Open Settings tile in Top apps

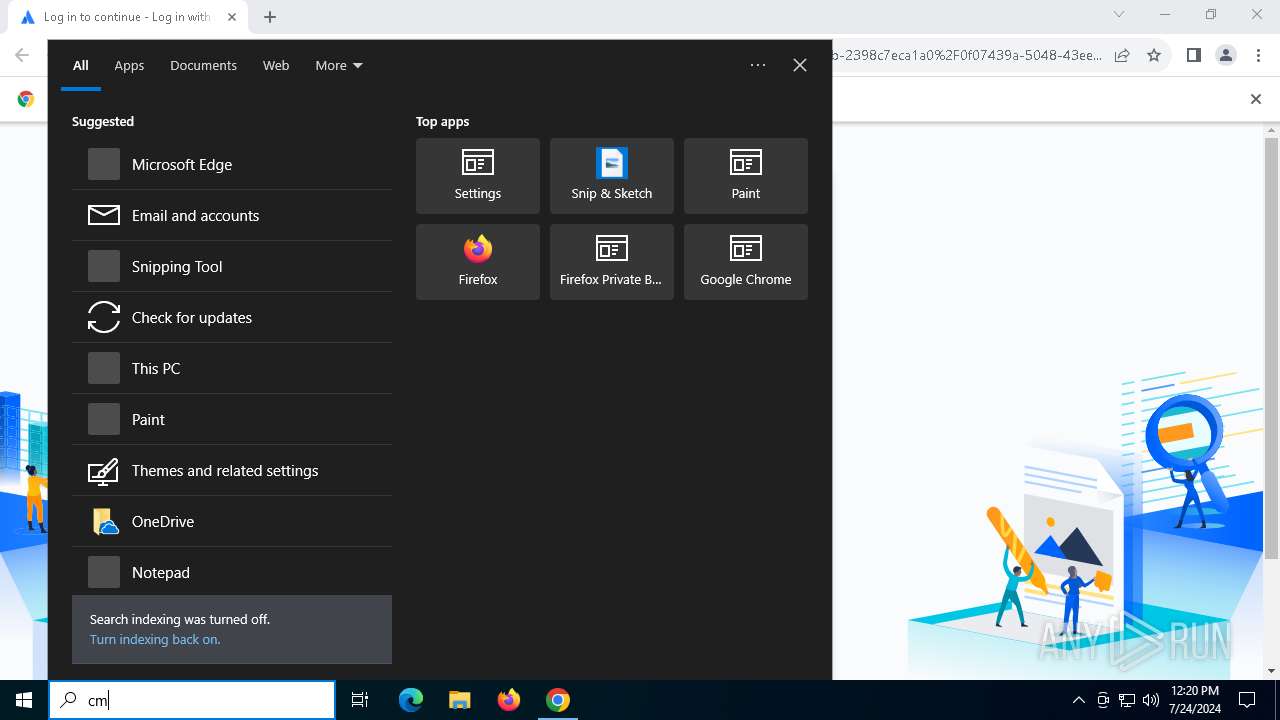pos(478,176)
